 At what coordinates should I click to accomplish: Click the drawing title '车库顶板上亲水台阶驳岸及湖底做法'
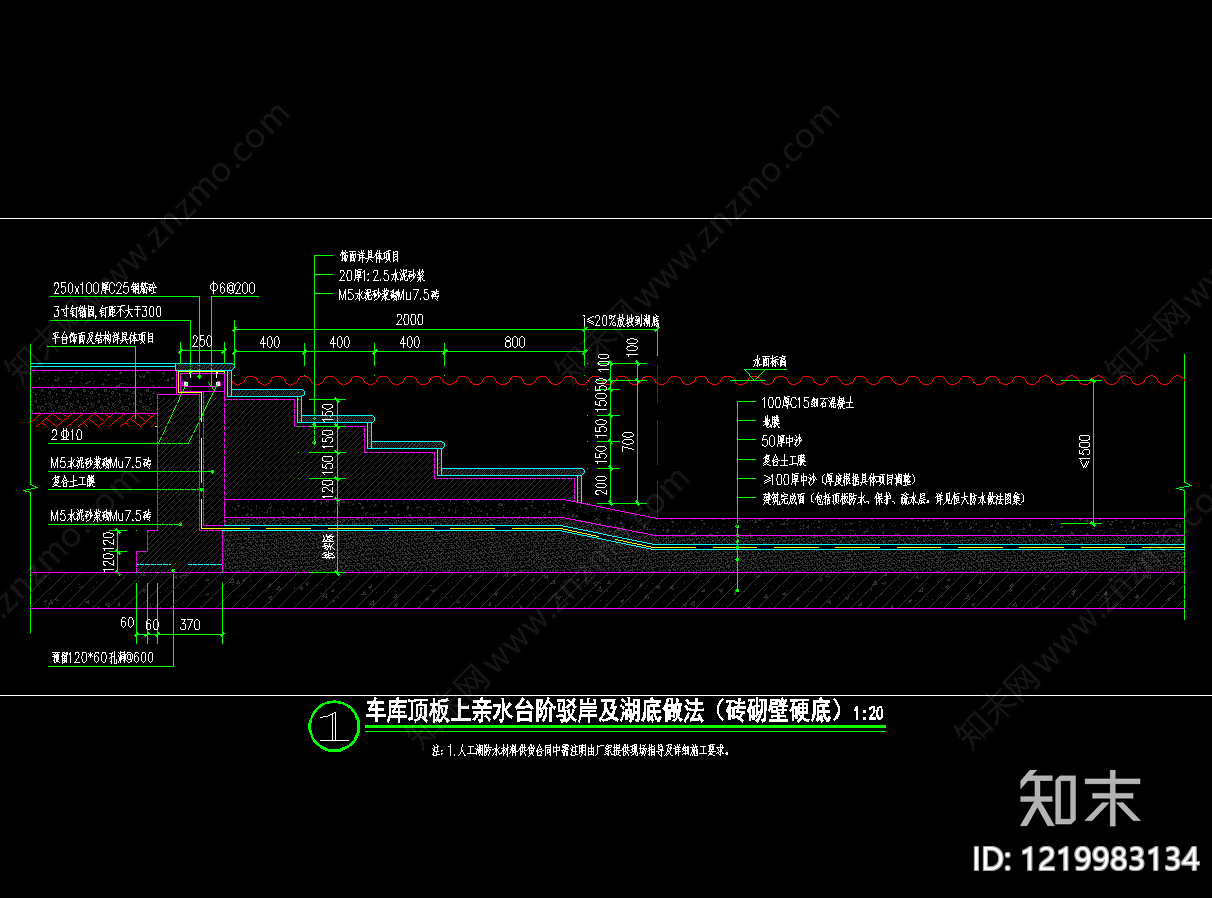(608, 712)
